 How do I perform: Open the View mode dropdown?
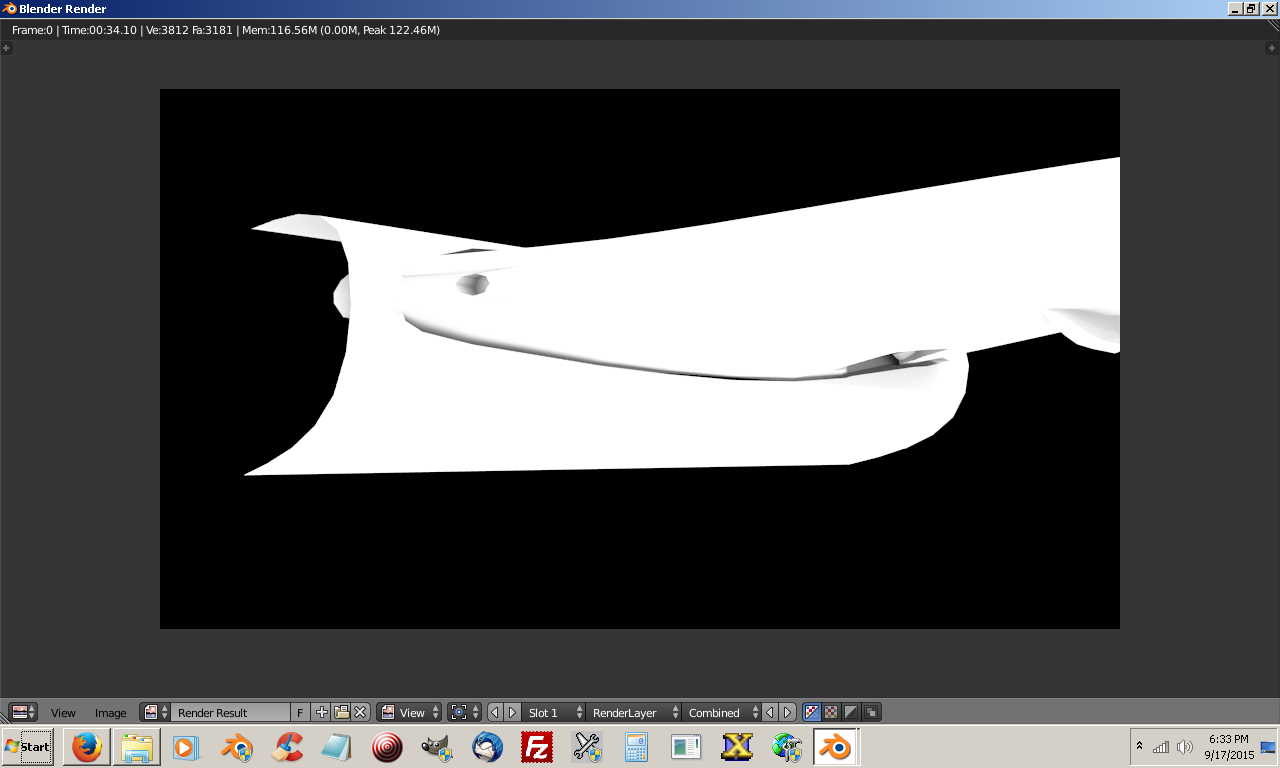click(x=409, y=712)
